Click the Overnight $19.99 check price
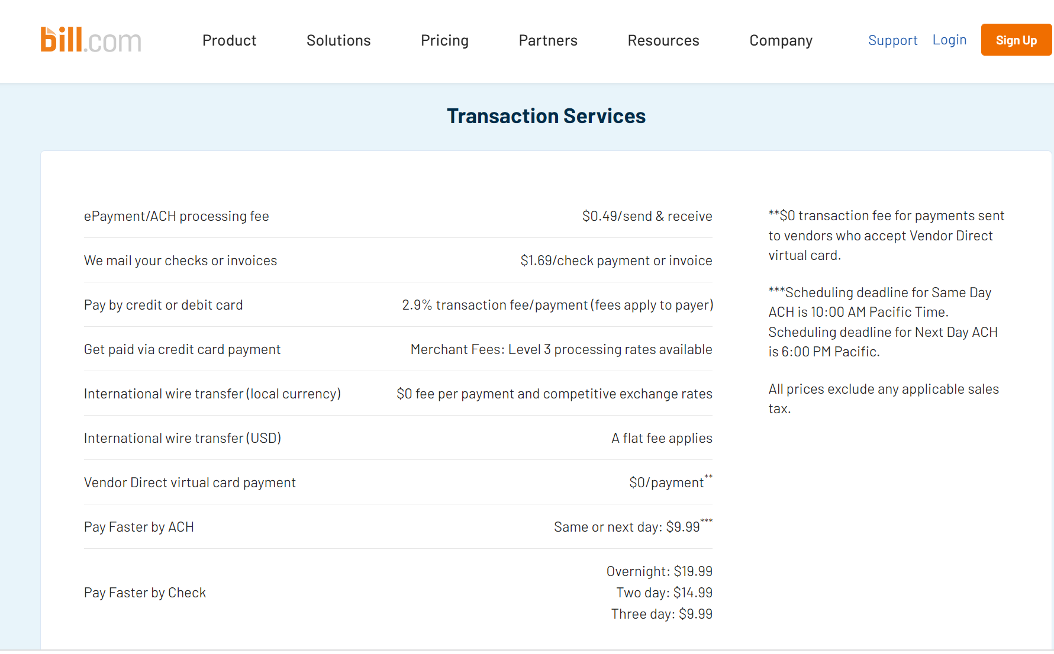Screen dimensions: 1054x654 [x=659, y=571]
